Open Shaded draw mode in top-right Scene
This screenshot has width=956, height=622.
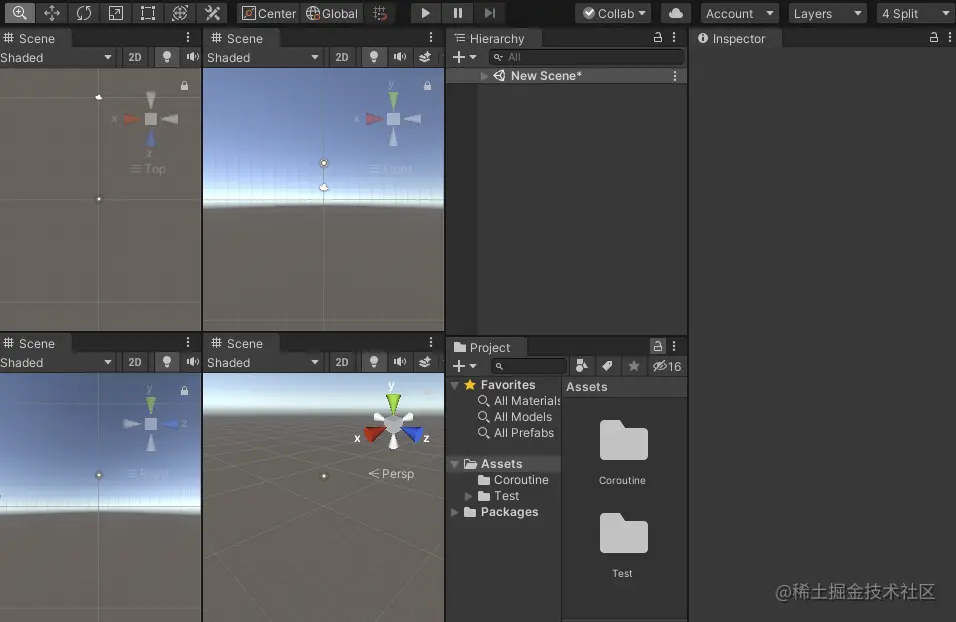pos(263,57)
